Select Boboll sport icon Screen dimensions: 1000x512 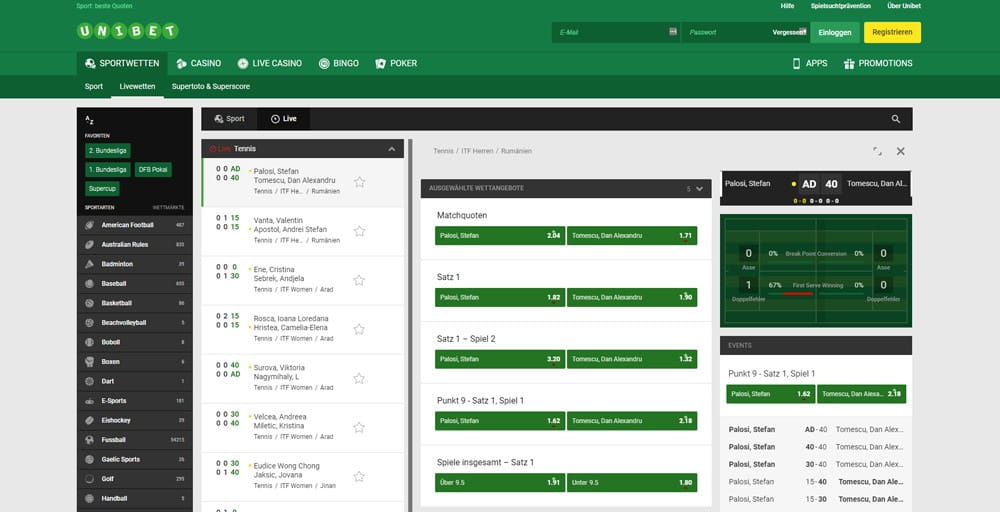(89, 342)
